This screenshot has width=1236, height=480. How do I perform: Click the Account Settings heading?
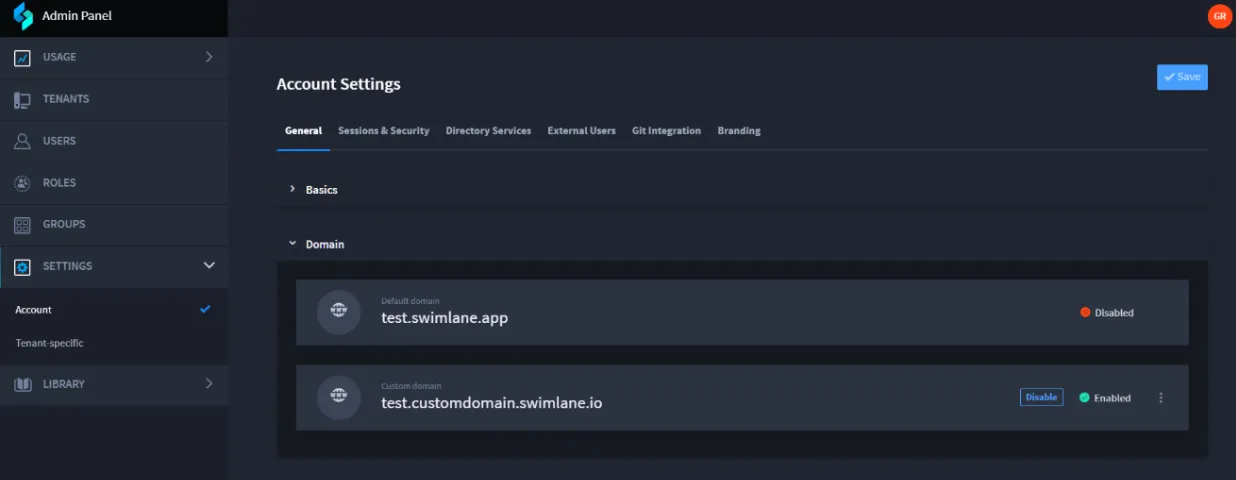click(x=339, y=84)
